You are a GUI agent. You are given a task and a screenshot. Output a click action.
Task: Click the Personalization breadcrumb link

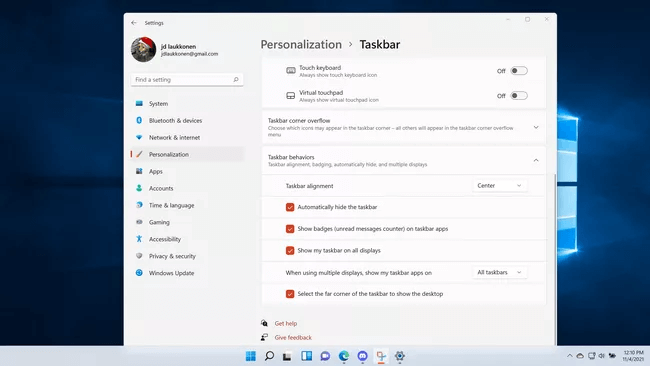(301, 44)
